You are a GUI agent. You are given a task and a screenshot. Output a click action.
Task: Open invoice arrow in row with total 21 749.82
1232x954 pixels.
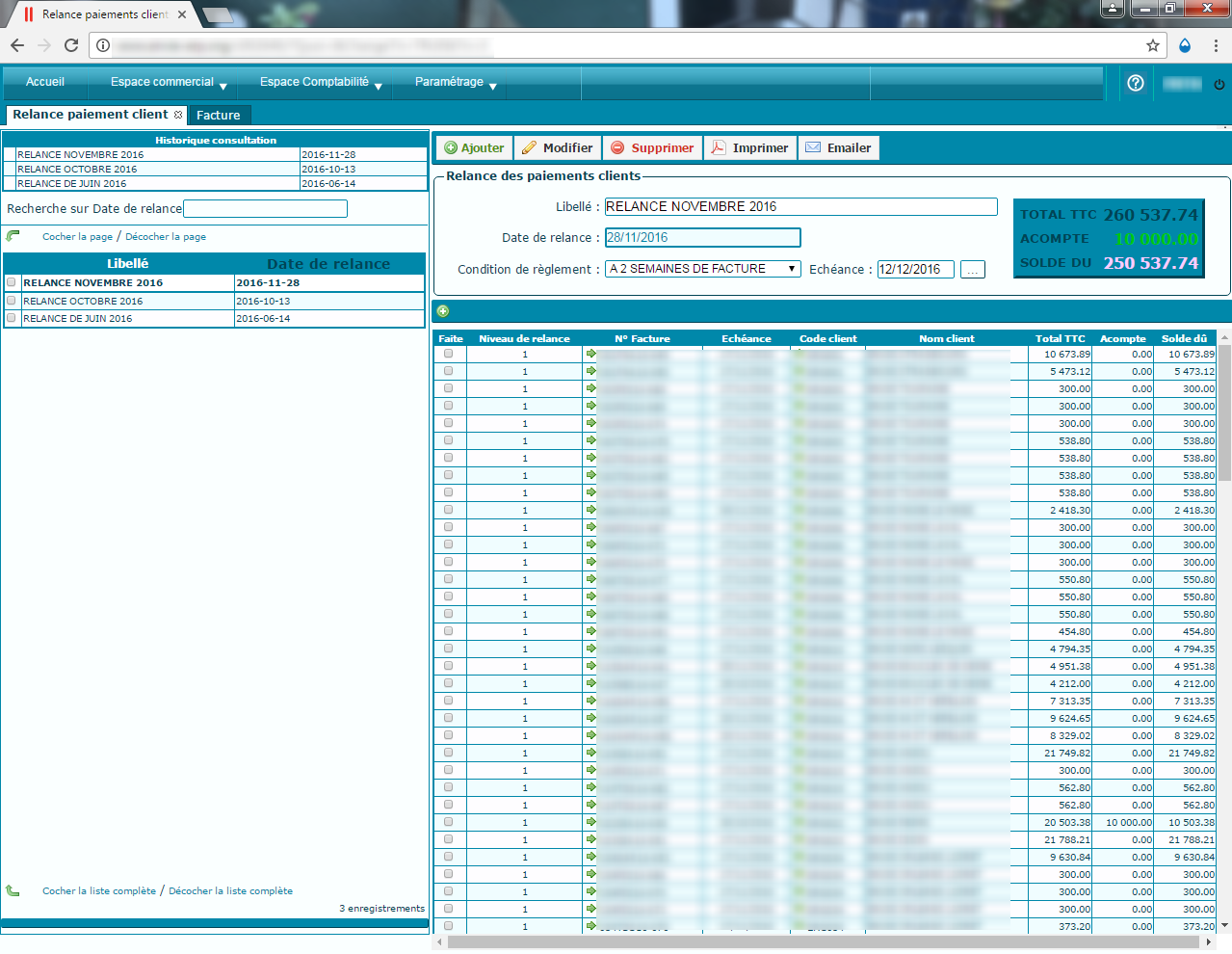point(590,753)
